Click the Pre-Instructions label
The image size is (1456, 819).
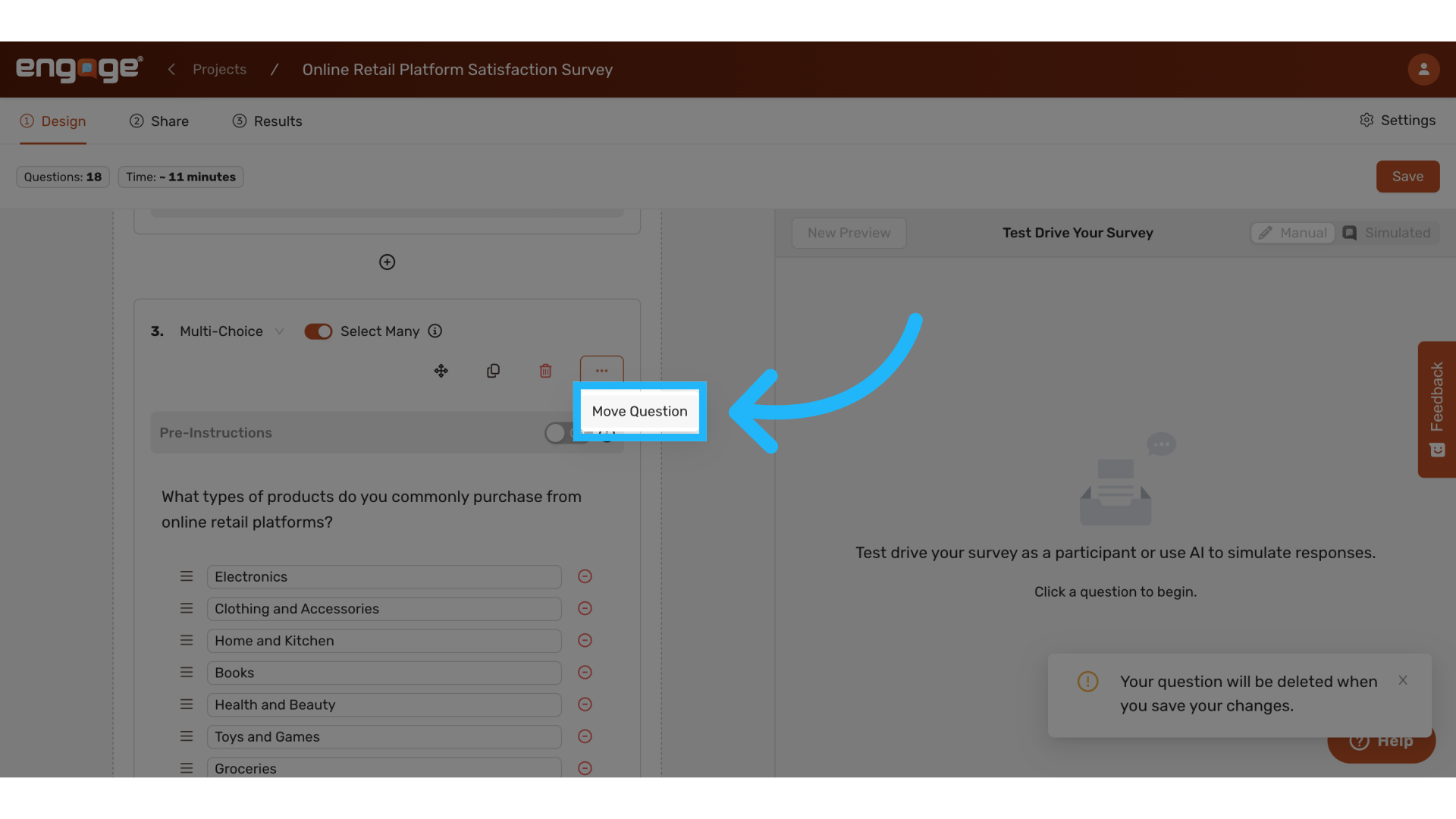pos(215,433)
